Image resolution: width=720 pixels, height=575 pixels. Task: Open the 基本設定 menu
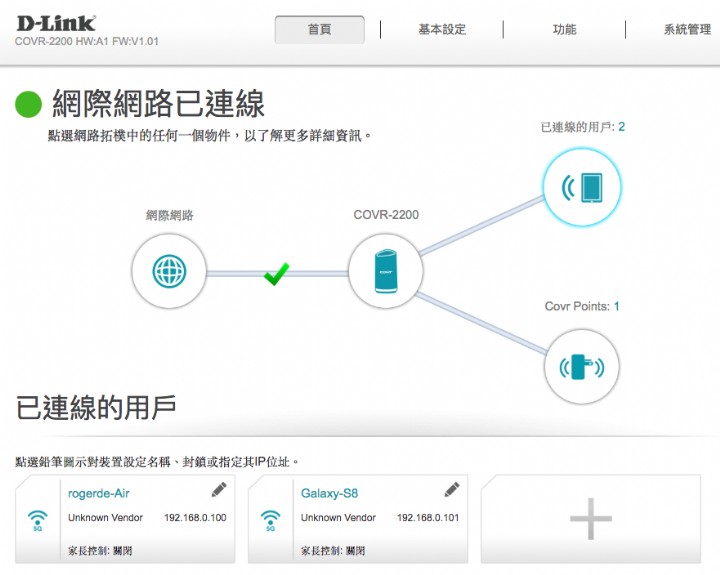[441, 30]
